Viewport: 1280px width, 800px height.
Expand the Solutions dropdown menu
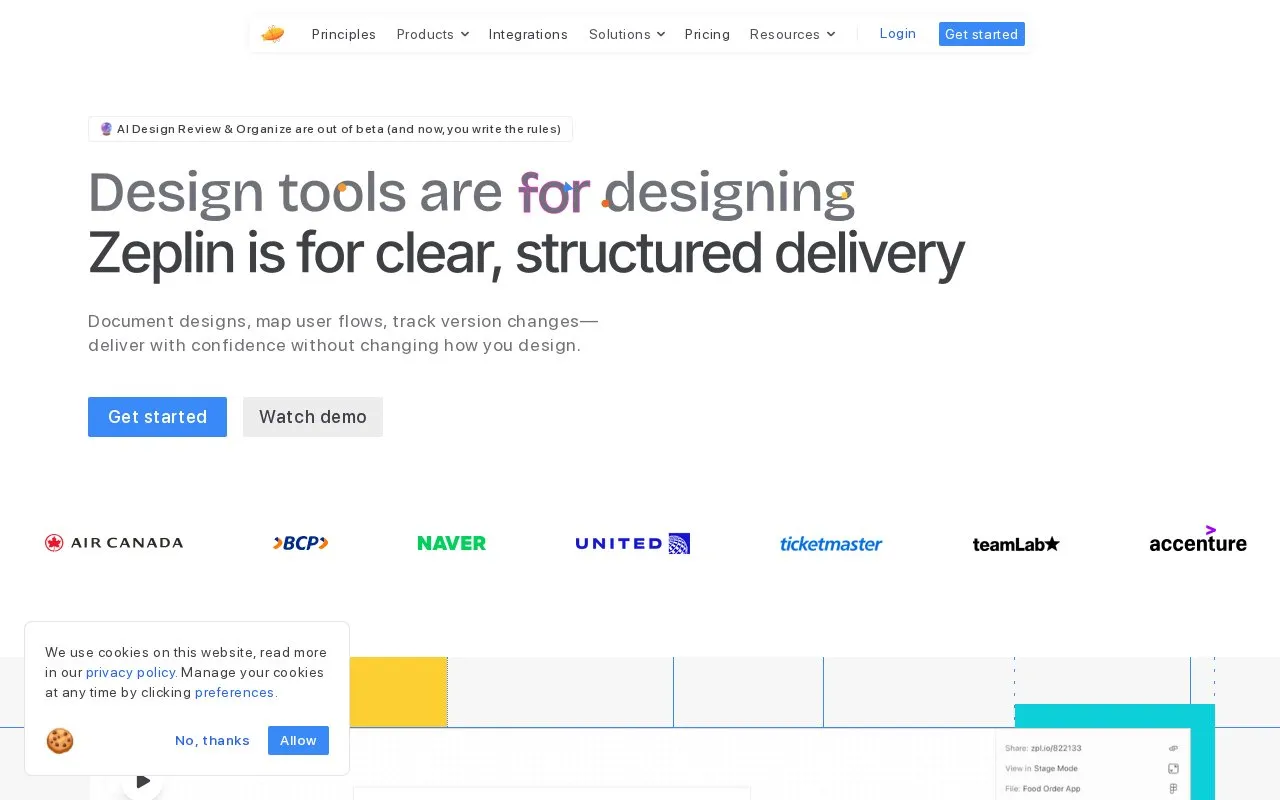[x=627, y=34]
